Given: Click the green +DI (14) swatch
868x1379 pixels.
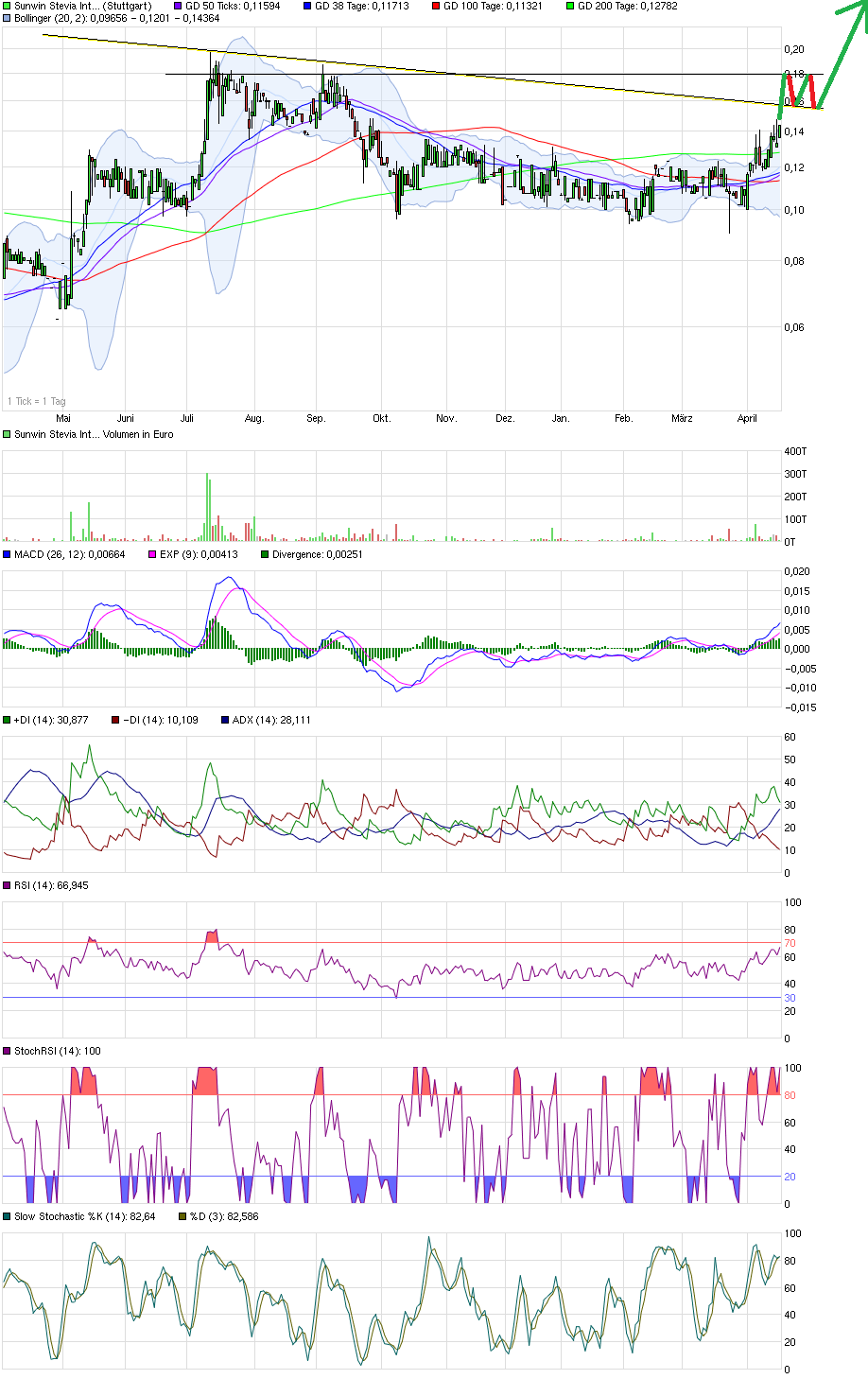Looking at the screenshot, I should [7, 720].
